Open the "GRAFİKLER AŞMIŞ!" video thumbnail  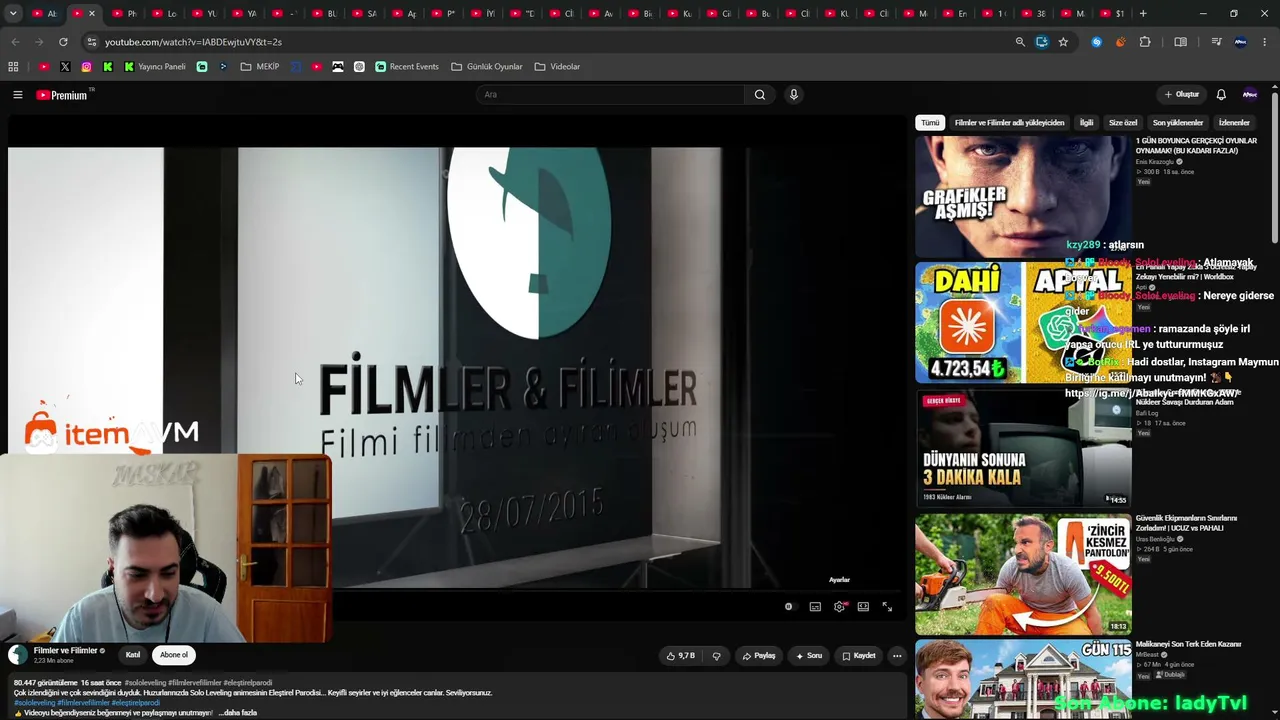(x=1023, y=197)
